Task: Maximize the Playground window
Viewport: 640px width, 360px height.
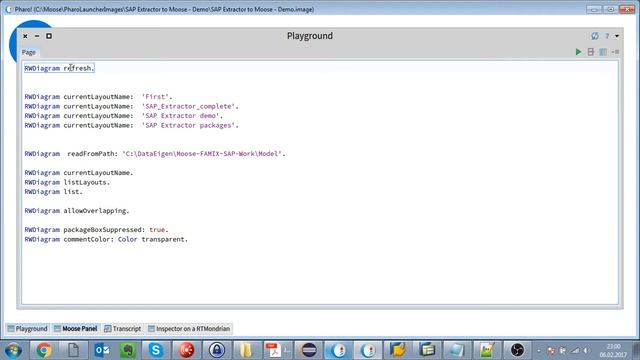Action: [x=49, y=36]
